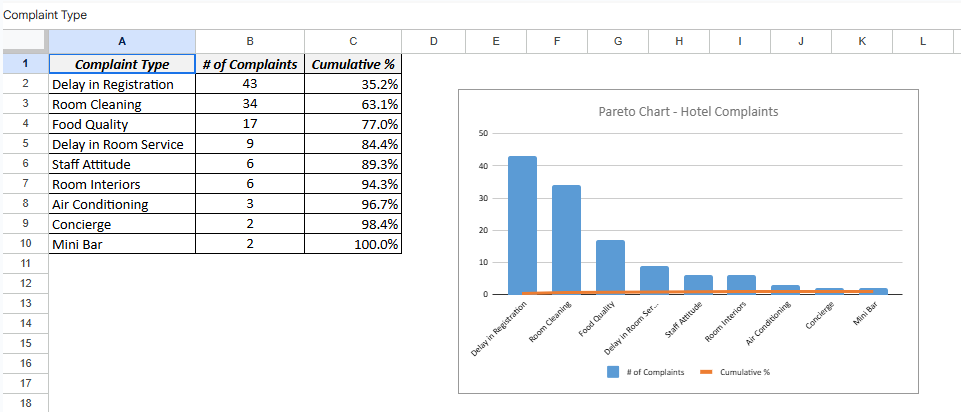This screenshot has width=961, height=412.
Task: Click the cell containing 34 complaints
Action: (x=250, y=104)
